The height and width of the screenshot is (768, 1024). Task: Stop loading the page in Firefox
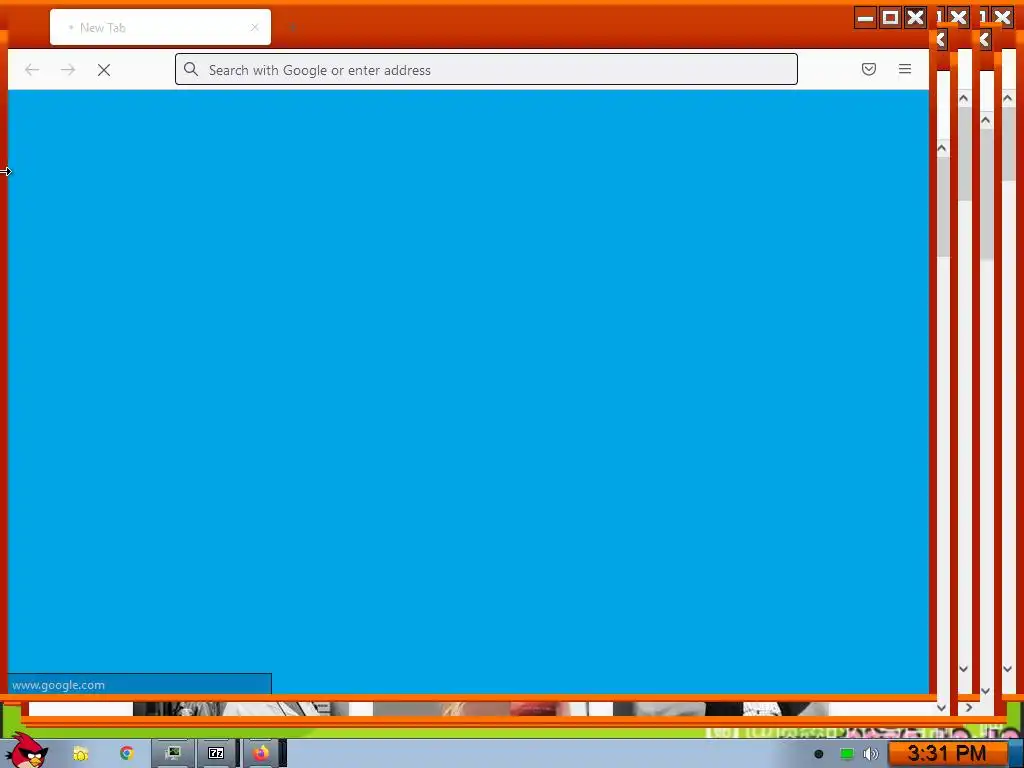coord(104,70)
